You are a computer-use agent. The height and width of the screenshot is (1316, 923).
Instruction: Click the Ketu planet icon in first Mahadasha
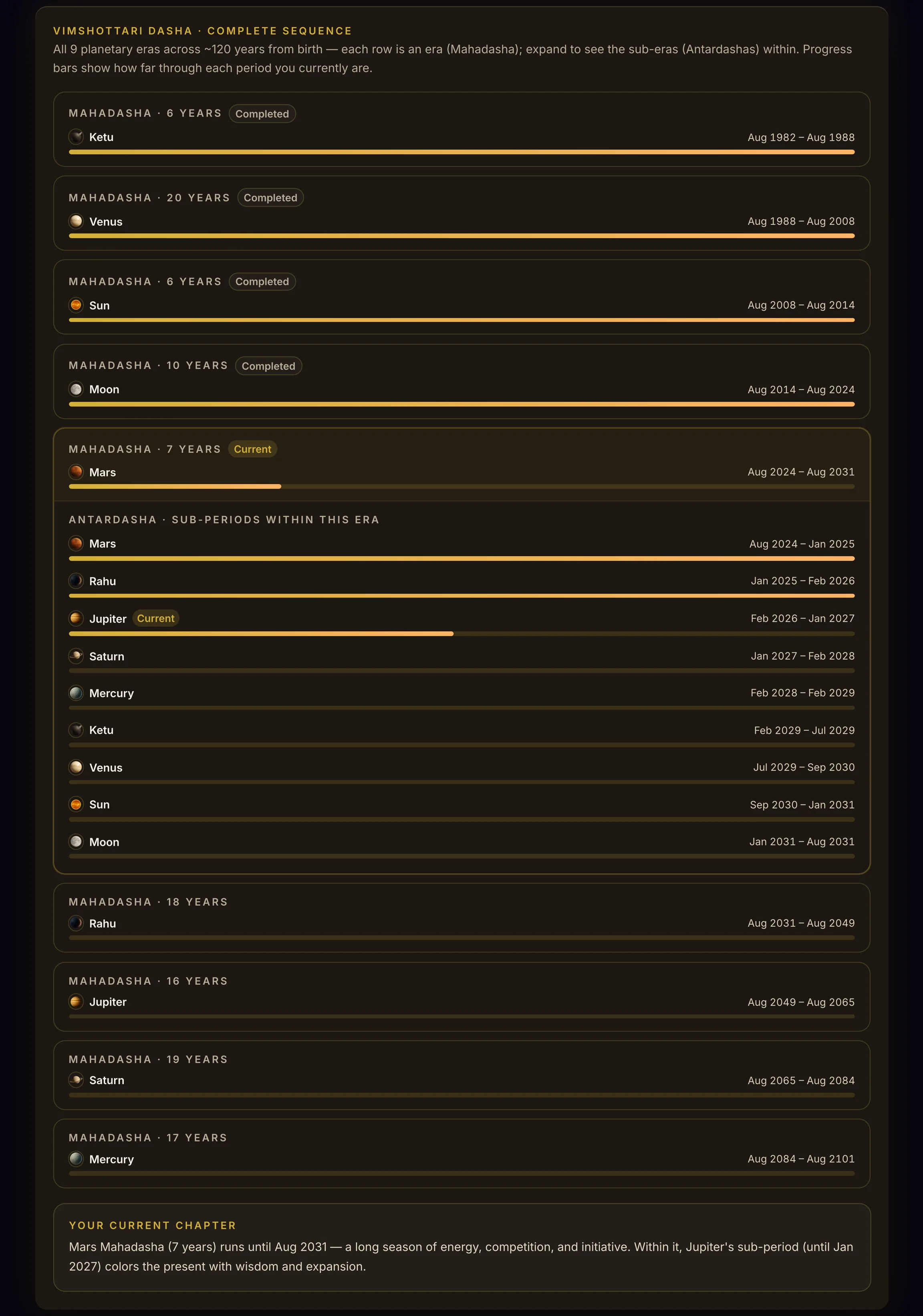(76, 137)
